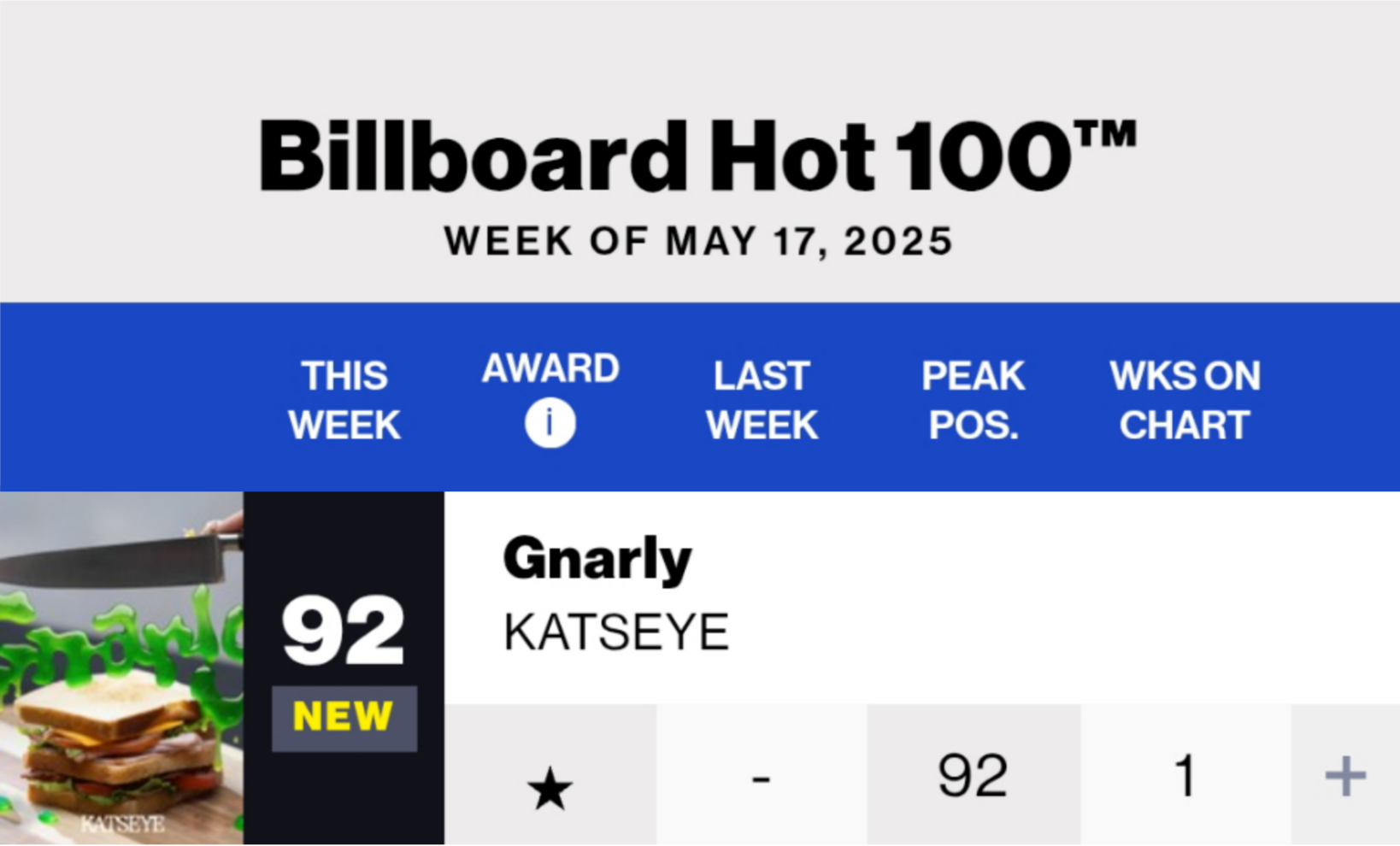
Task: Select the LAST WEEK column header
Action: 762,400
